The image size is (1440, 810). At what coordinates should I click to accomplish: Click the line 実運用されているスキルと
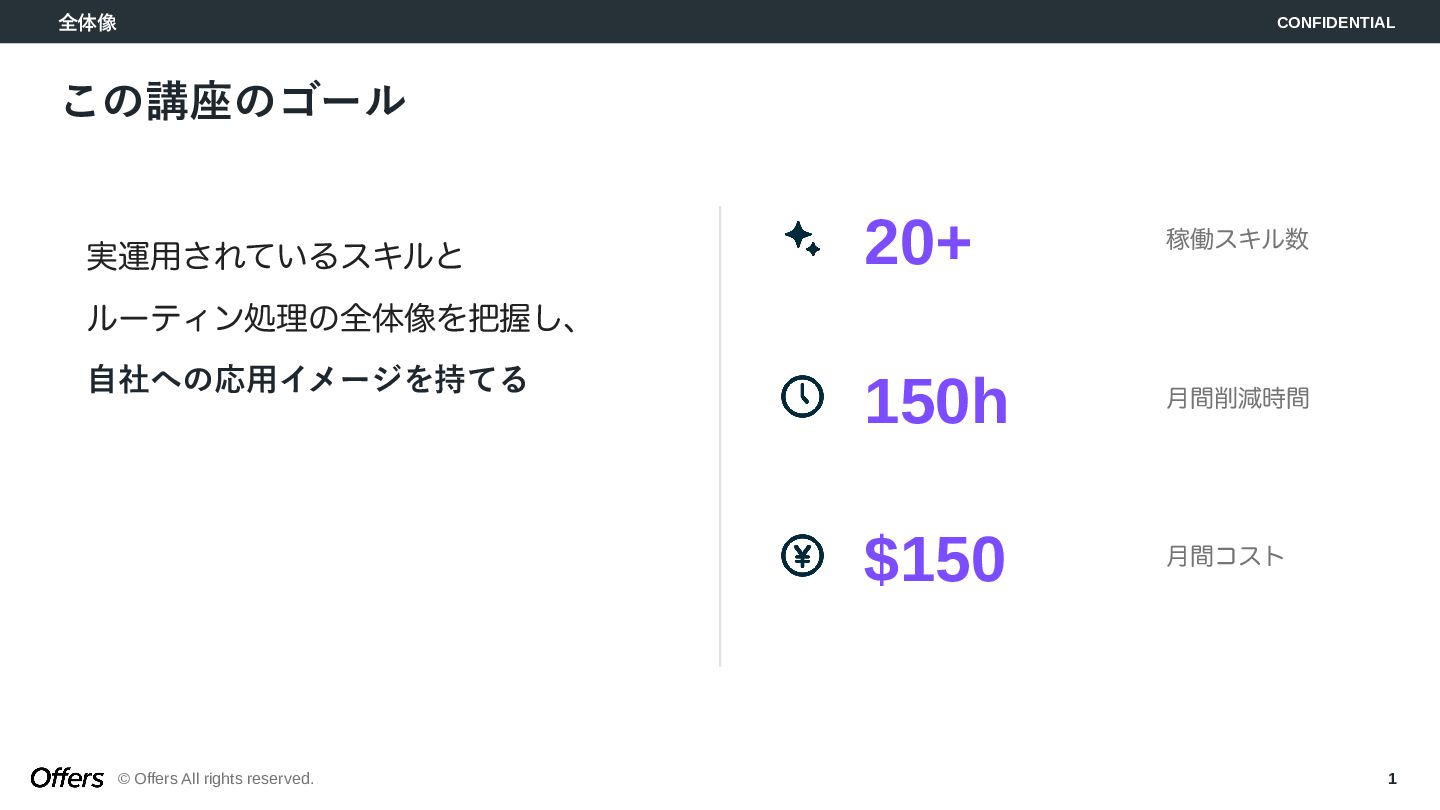[275, 256]
